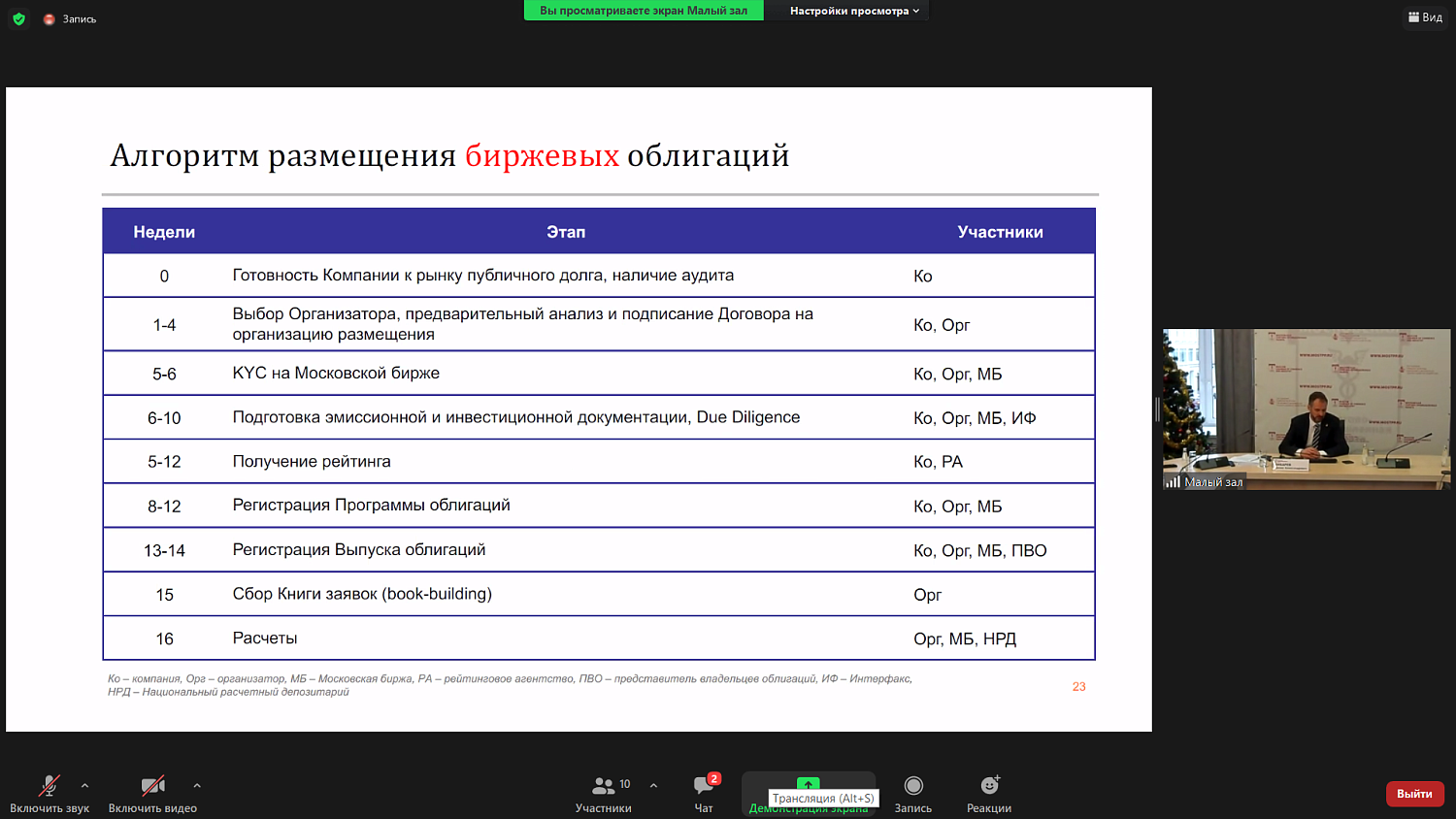Click participants cell 'Ко, Орг, МБ, ПВО'
The height and width of the screenshot is (819, 1456).
[979, 550]
